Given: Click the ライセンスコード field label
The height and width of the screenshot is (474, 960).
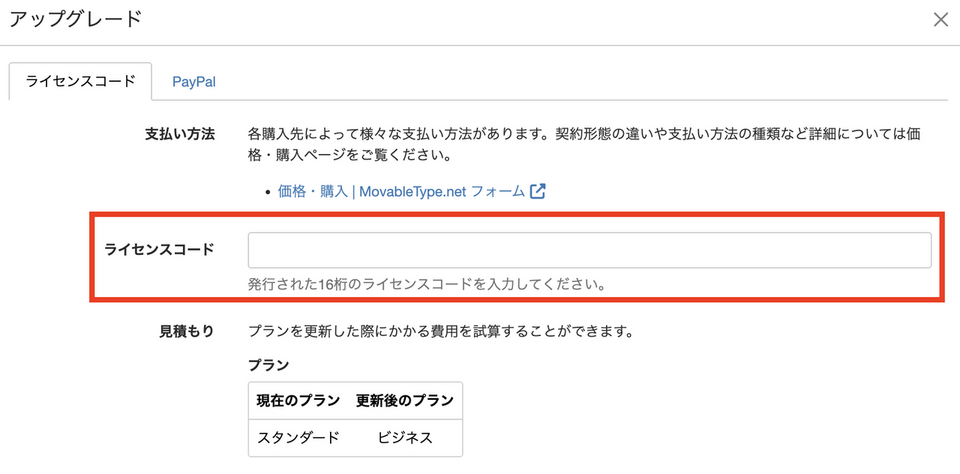Looking at the screenshot, I should 159,250.
